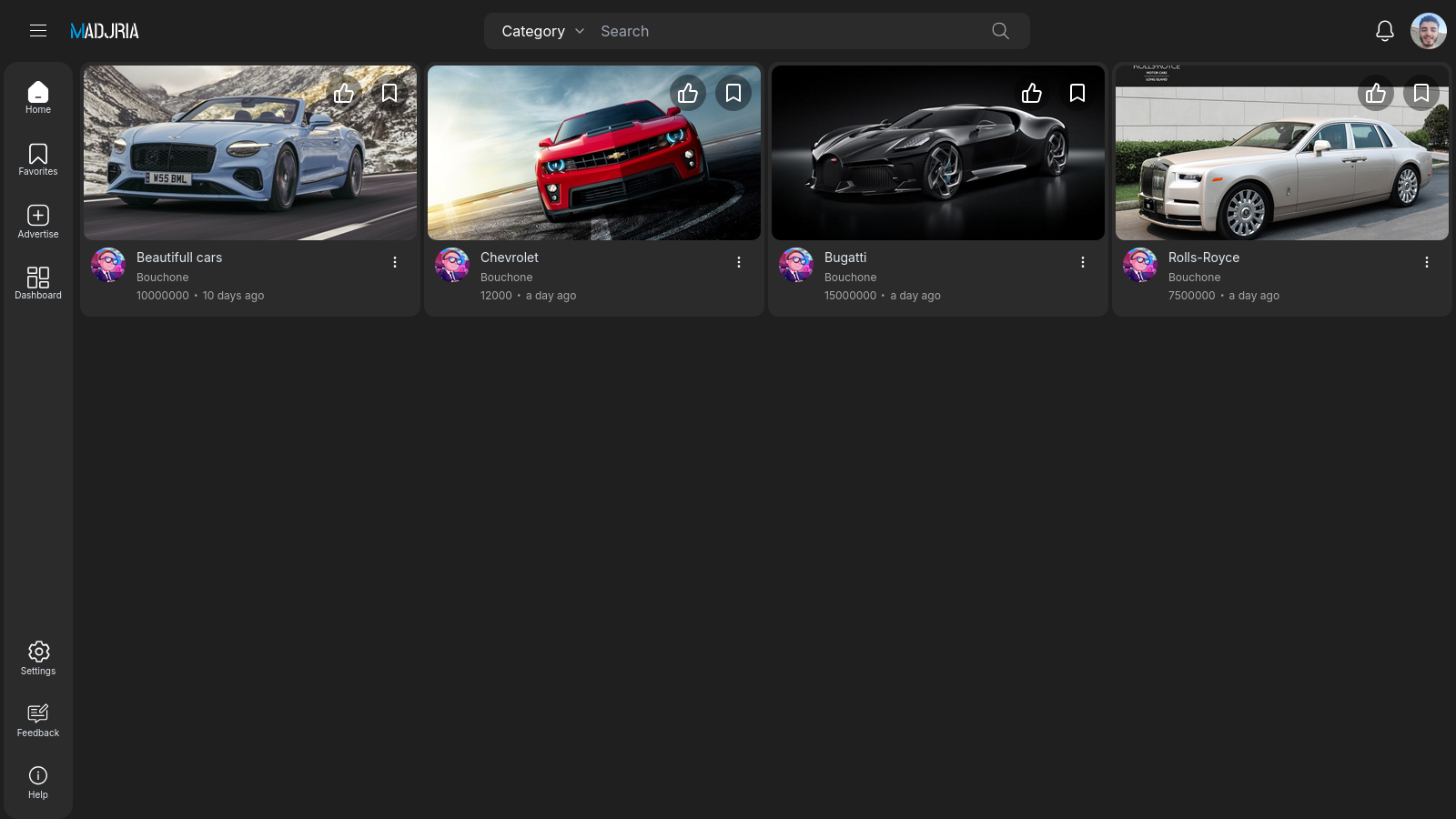The height and width of the screenshot is (819, 1456).
Task: Click the notification bell icon
Action: click(1384, 31)
